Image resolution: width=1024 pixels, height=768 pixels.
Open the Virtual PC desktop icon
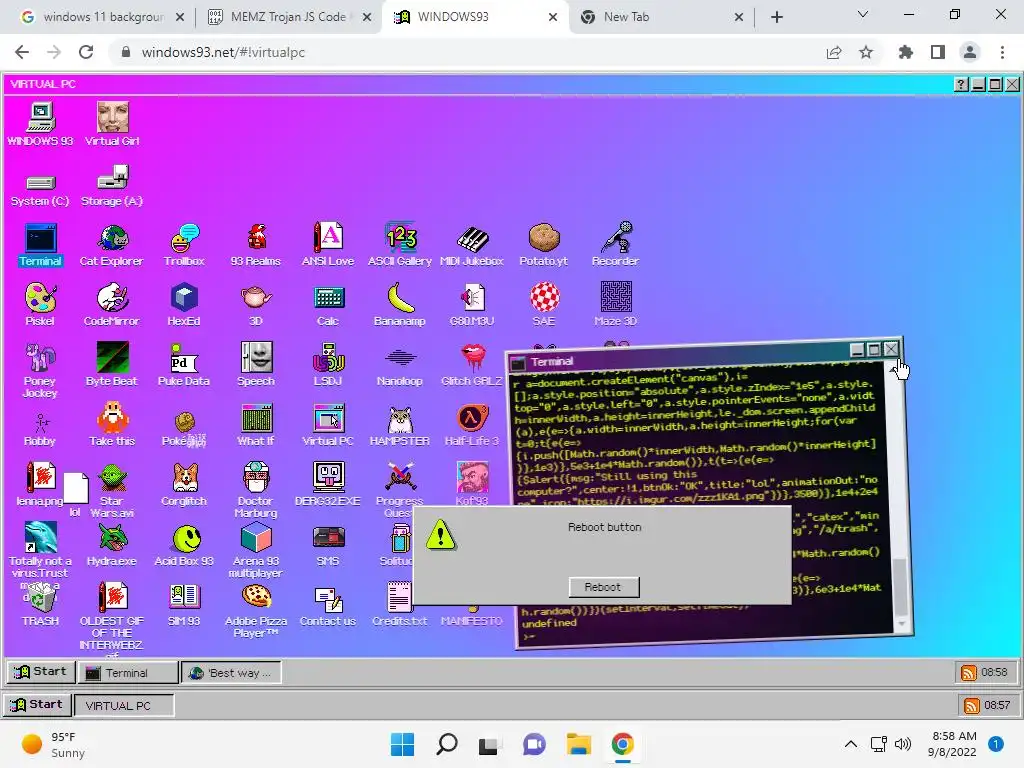(x=328, y=425)
